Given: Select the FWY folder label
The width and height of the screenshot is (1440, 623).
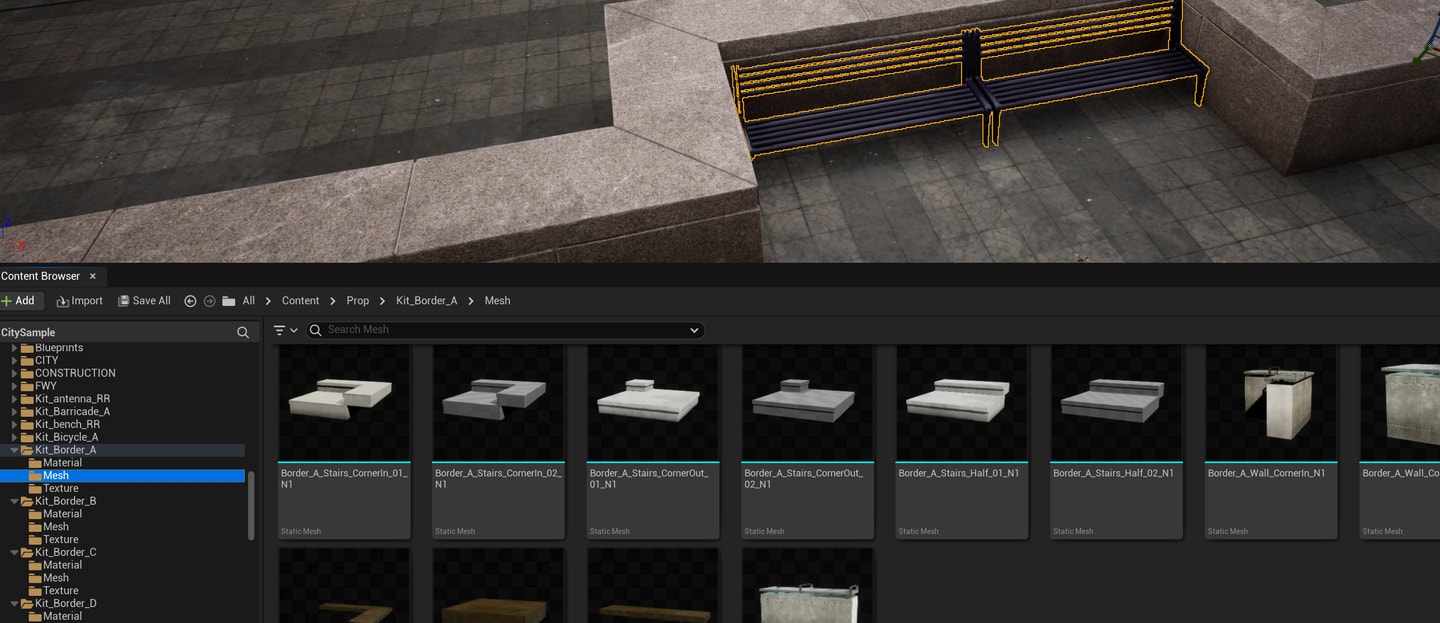Looking at the screenshot, I should coord(46,386).
